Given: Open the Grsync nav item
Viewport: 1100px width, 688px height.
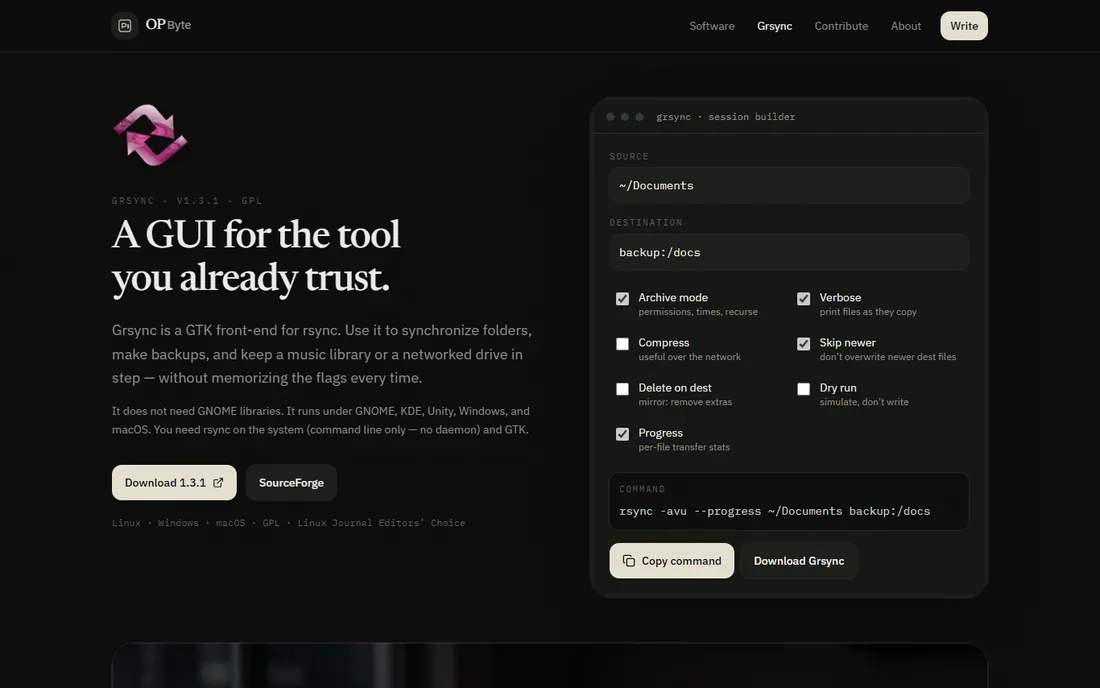Looking at the screenshot, I should [x=774, y=26].
